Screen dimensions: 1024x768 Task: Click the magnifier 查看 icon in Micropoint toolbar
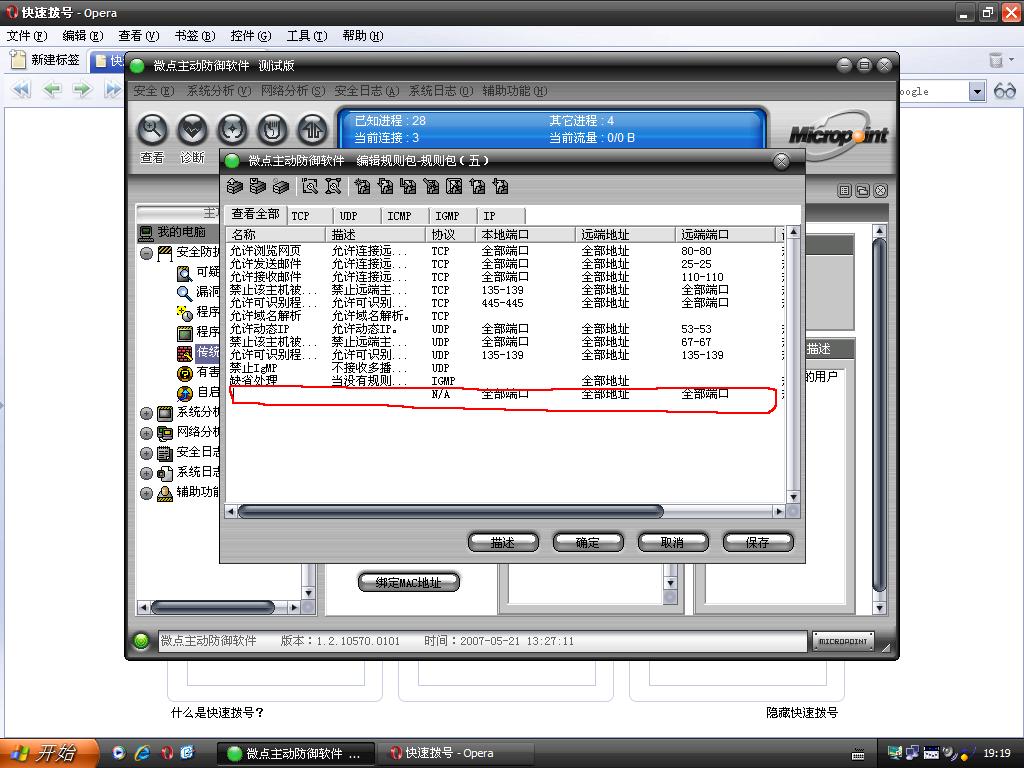point(152,130)
